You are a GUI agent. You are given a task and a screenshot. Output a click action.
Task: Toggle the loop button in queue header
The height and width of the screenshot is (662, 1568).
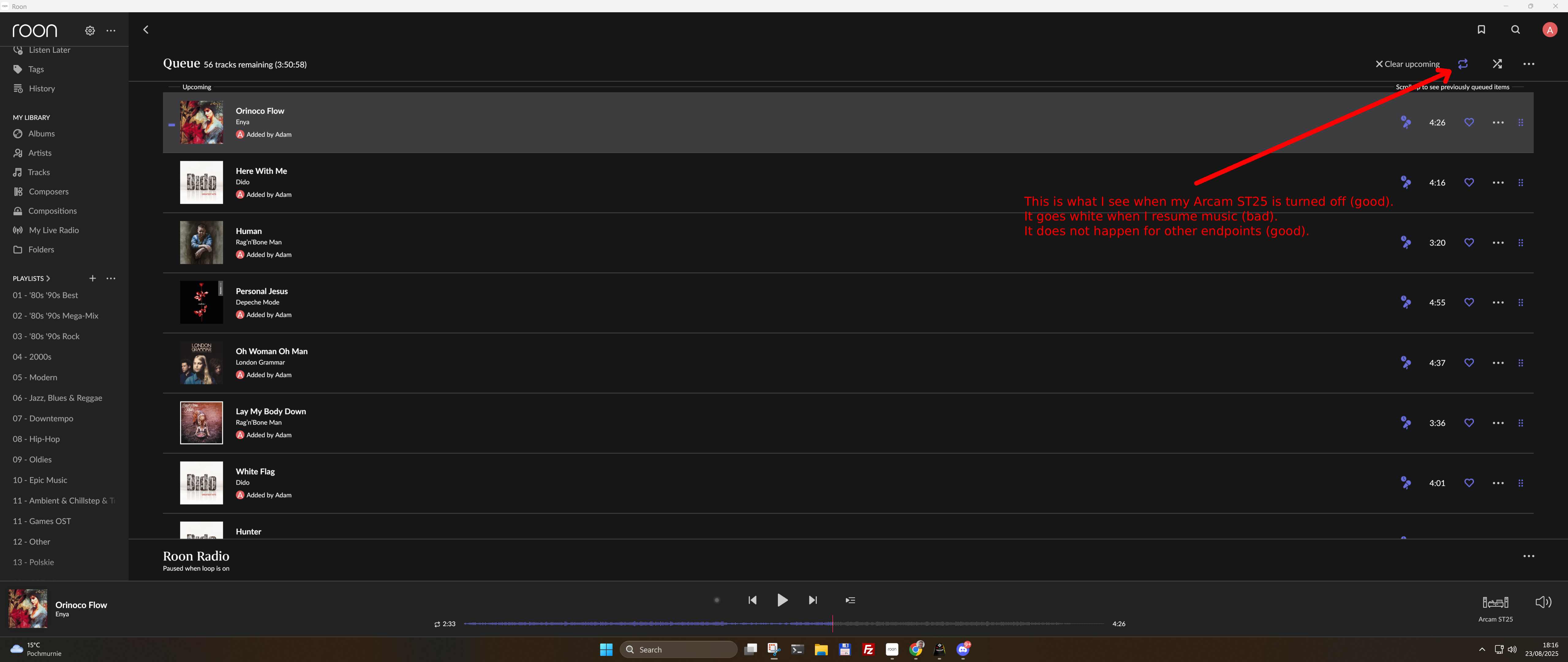(1463, 64)
